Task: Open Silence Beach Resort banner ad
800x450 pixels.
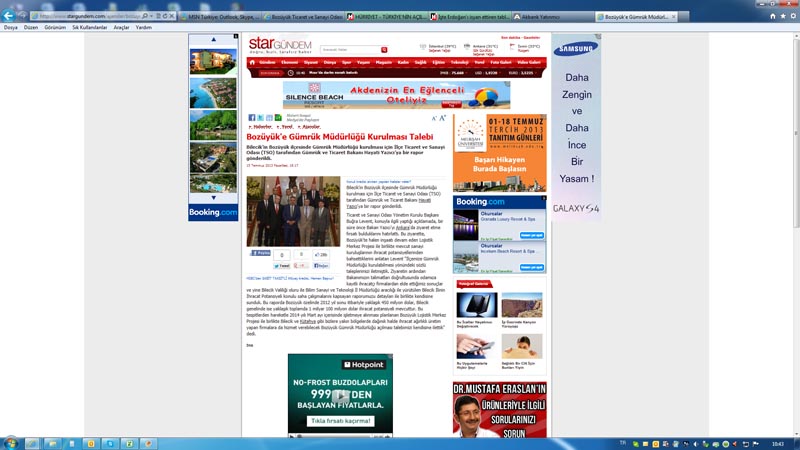Action: 396,95
